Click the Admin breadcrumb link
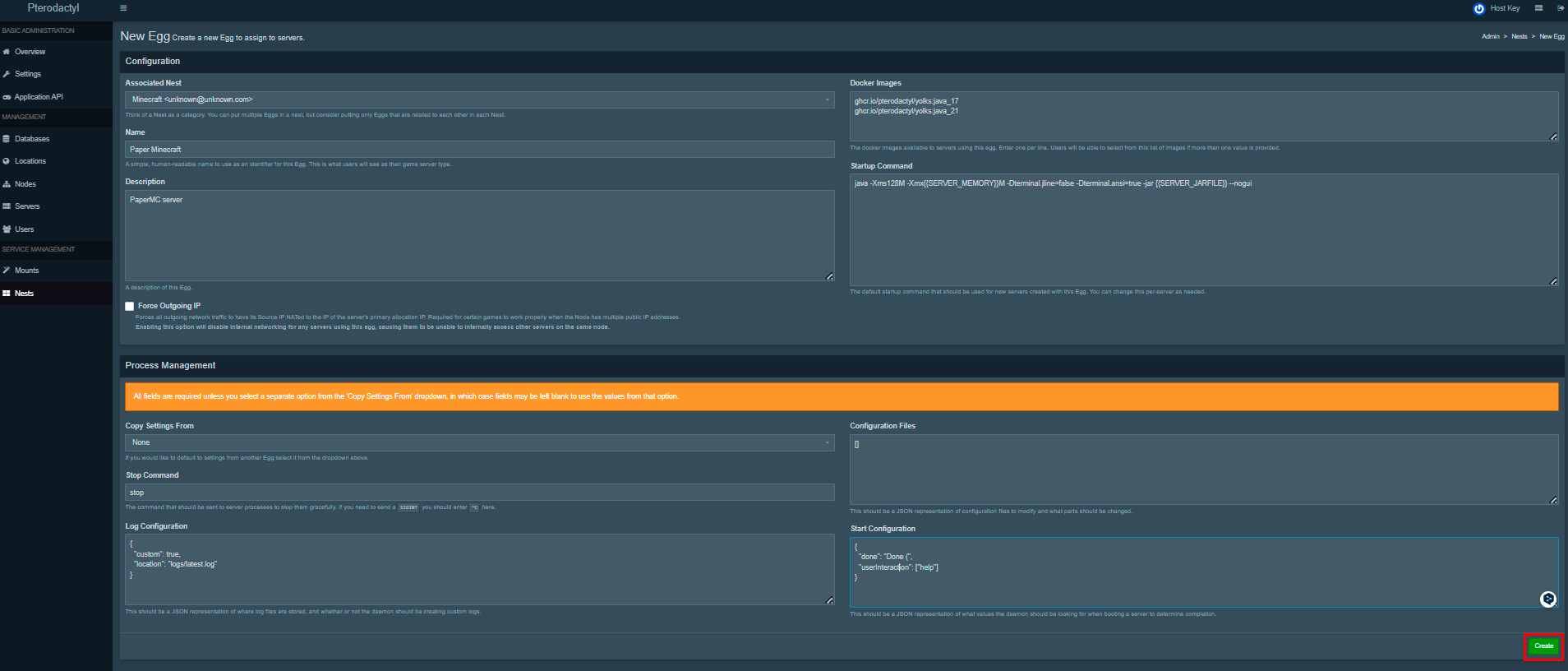The width and height of the screenshot is (1568, 671). point(1490,37)
